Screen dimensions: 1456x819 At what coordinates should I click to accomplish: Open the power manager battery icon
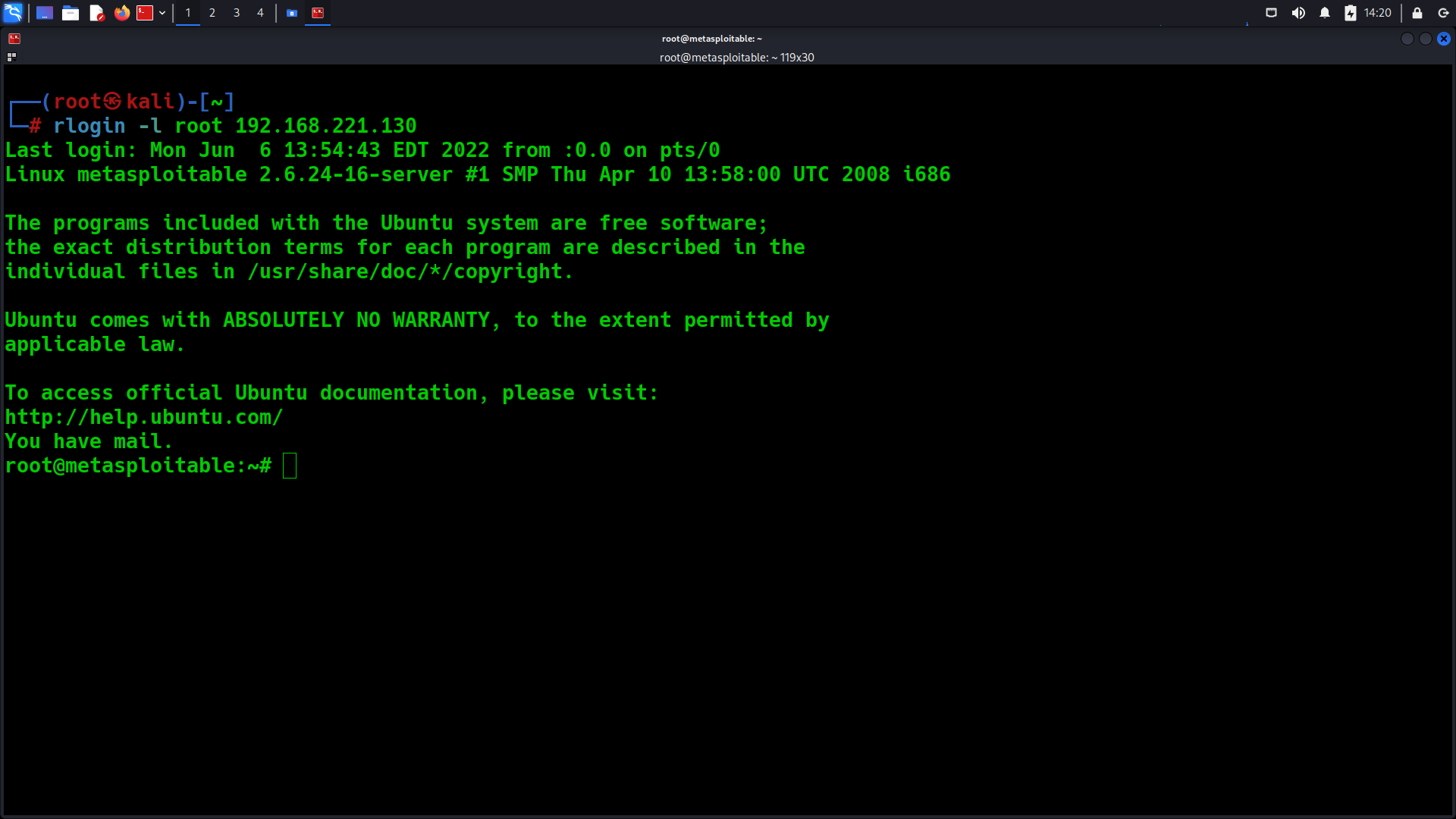click(x=1351, y=13)
